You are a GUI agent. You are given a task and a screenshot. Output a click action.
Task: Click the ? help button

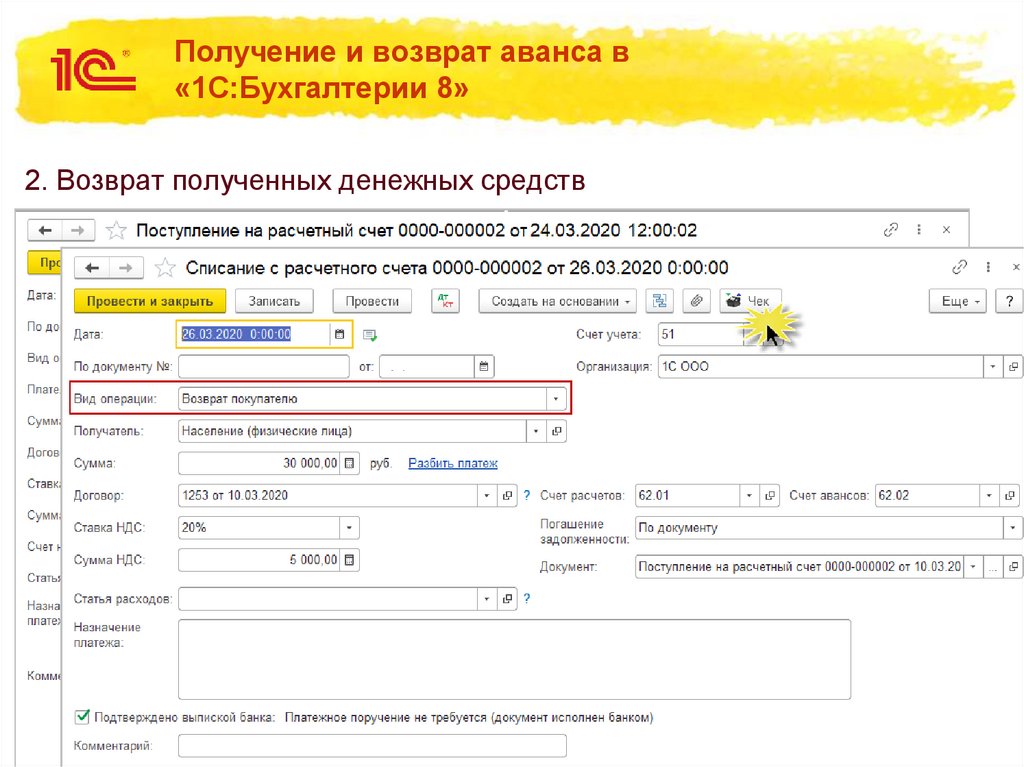[x=1009, y=301]
